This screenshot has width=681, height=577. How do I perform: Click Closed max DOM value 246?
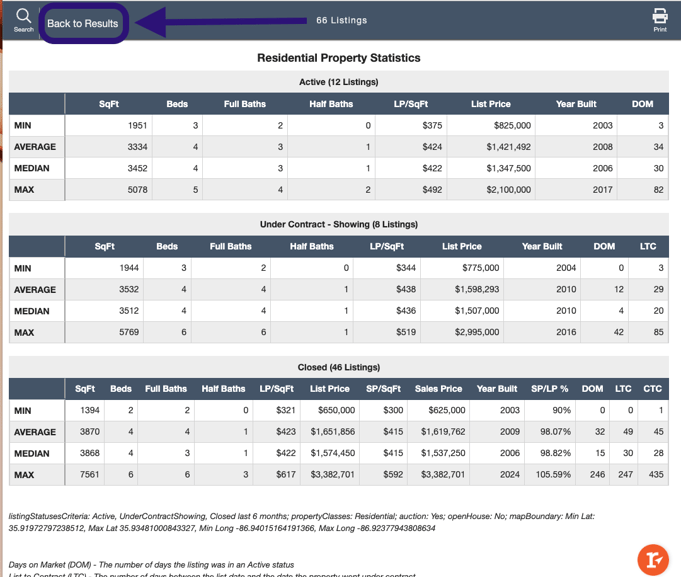point(597,475)
